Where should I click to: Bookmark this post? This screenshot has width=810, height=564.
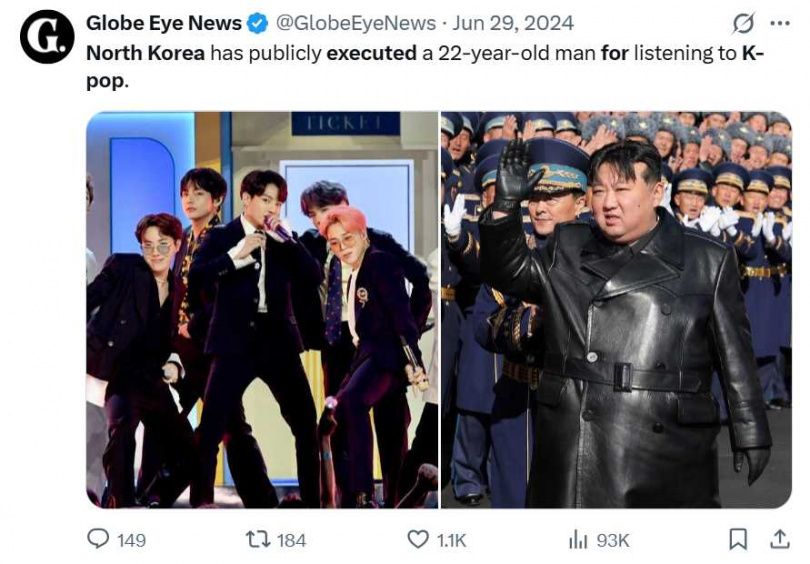click(x=738, y=539)
